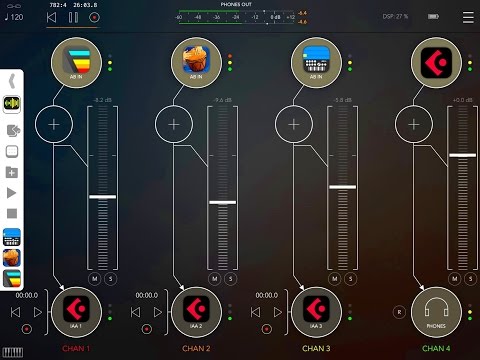480x360 pixels.
Task: Click the CHAN 2 fader handle
Action: click(x=223, y=202)
